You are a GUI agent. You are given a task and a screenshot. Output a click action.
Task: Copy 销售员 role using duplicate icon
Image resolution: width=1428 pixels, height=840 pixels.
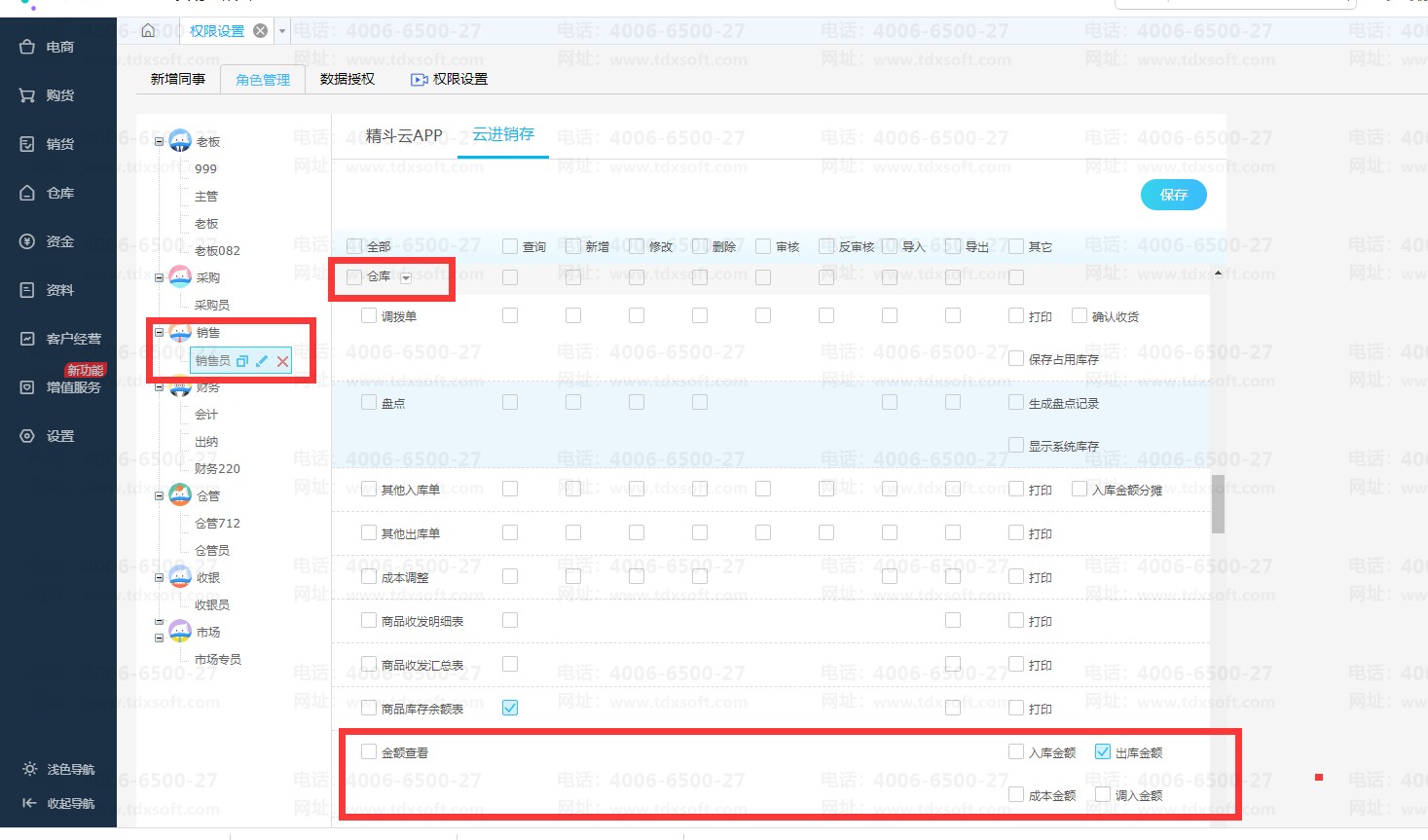242,361
